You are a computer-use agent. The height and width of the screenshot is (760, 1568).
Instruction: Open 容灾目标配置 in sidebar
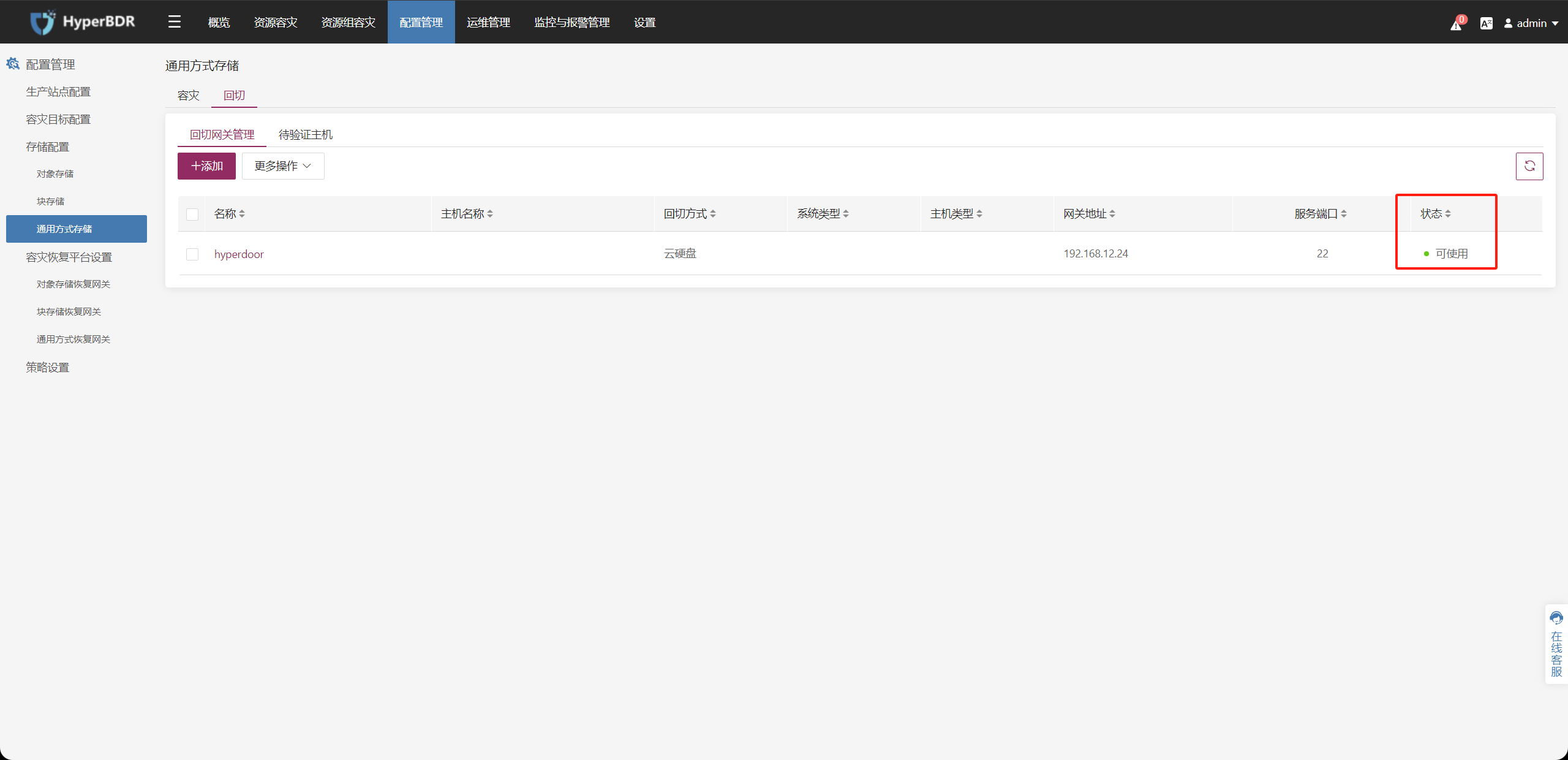58,120
